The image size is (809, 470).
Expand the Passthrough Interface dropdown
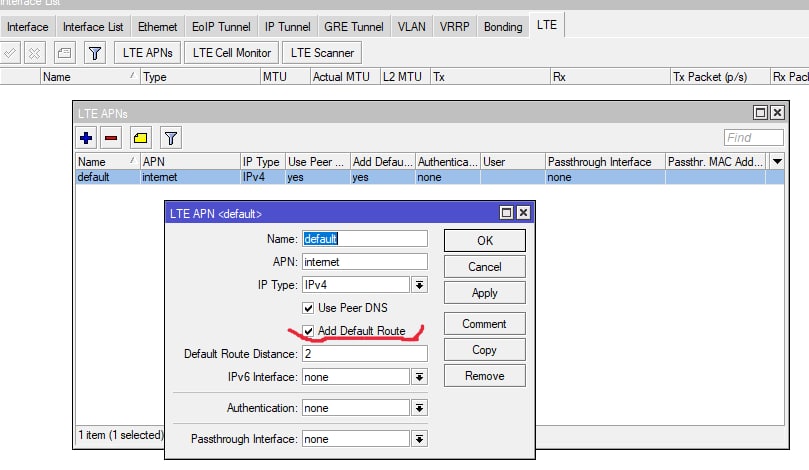click(x=419, y=439)
